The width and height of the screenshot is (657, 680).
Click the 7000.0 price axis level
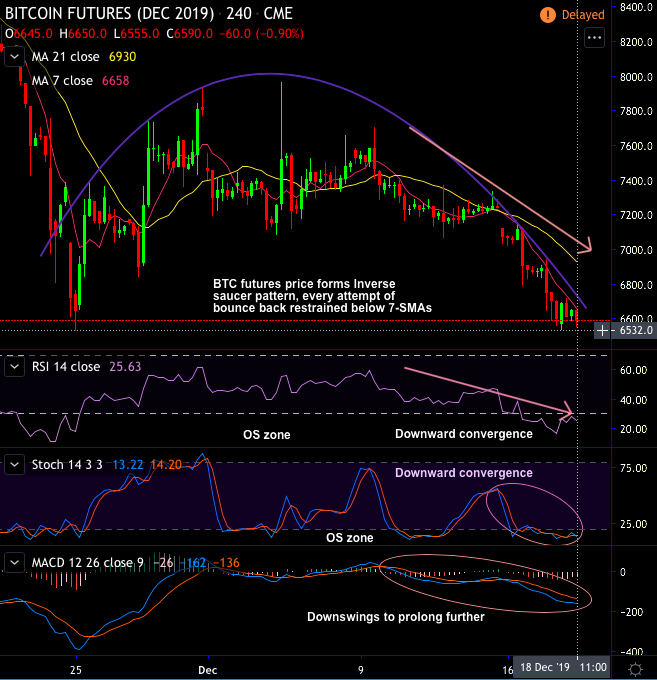point(636,250)
